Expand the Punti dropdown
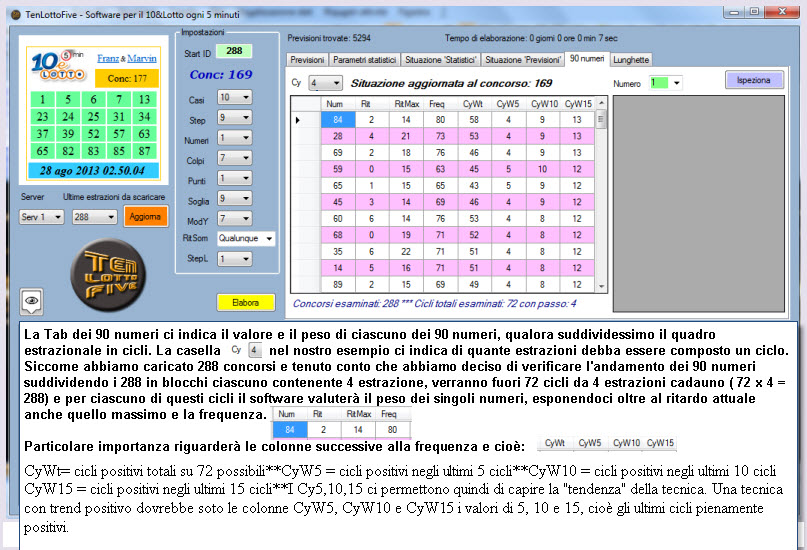The width and height of the screenshot is (807, 550). pyautogui.click(x=235, y=178)
